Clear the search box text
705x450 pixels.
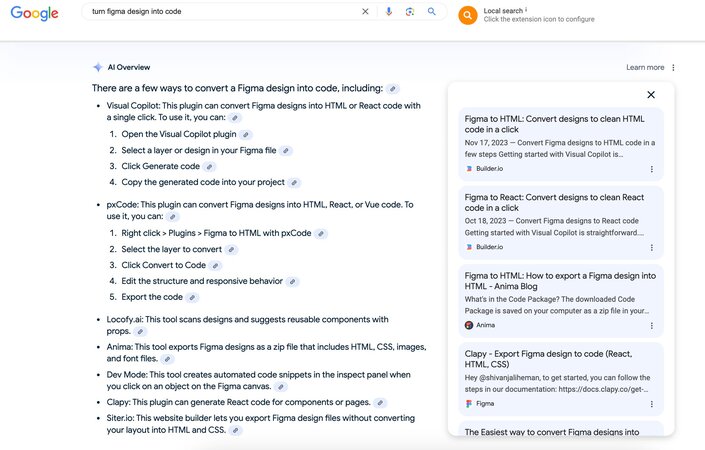[365, 12]
